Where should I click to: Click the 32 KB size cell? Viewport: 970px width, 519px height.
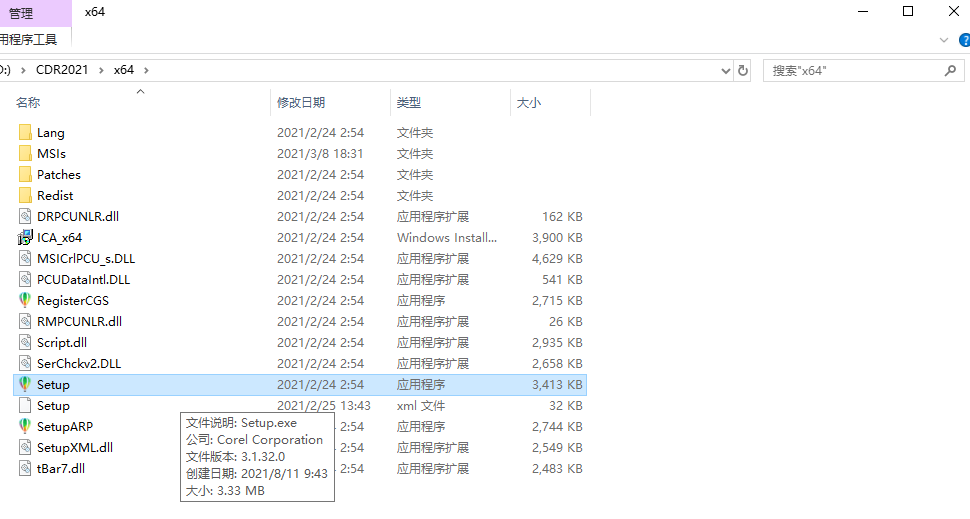tap(565, 406)
